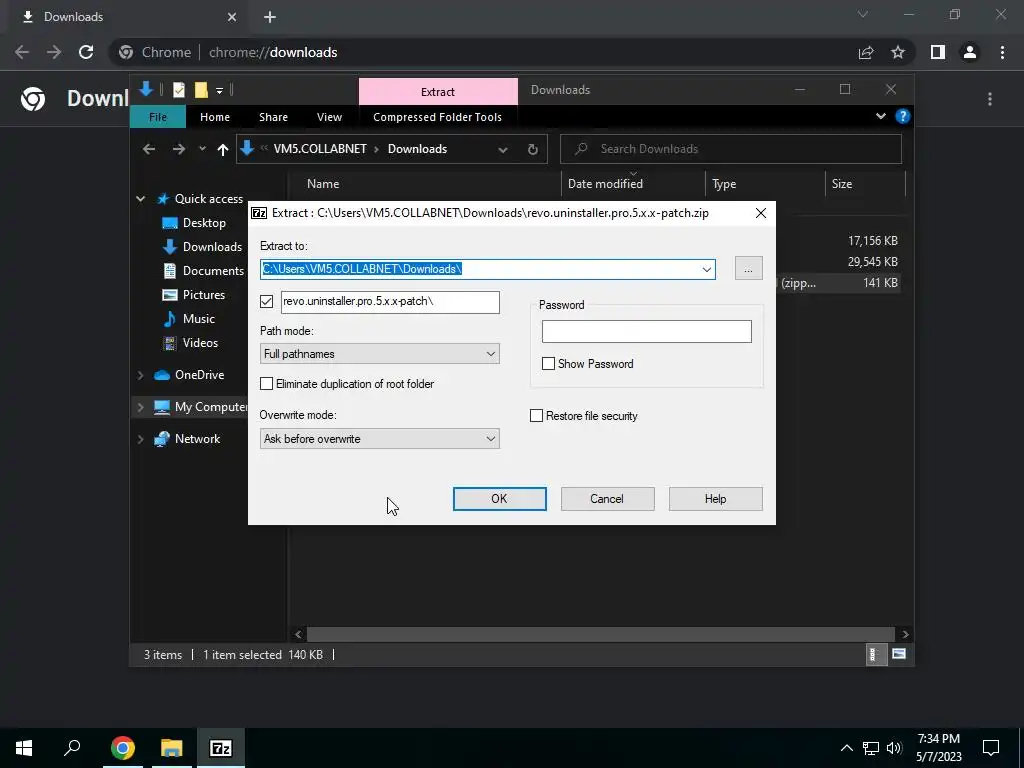
Task: Refresh the Explorer Downloads folder
Action: pos(533,150)
